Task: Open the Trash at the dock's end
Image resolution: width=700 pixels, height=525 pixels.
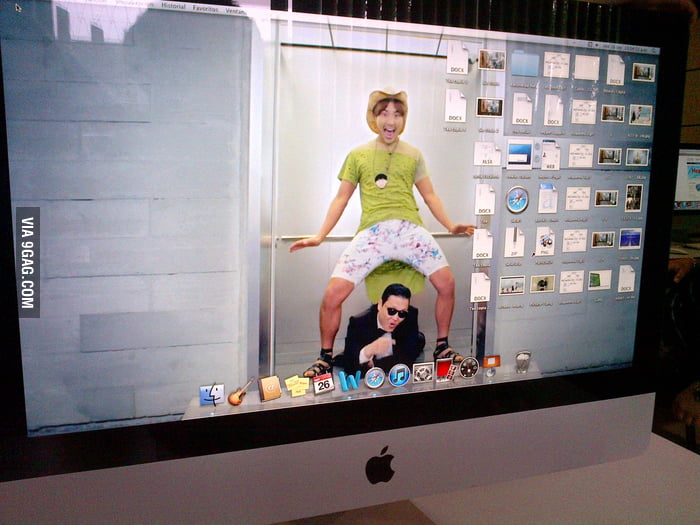Action: coord(522,361)
